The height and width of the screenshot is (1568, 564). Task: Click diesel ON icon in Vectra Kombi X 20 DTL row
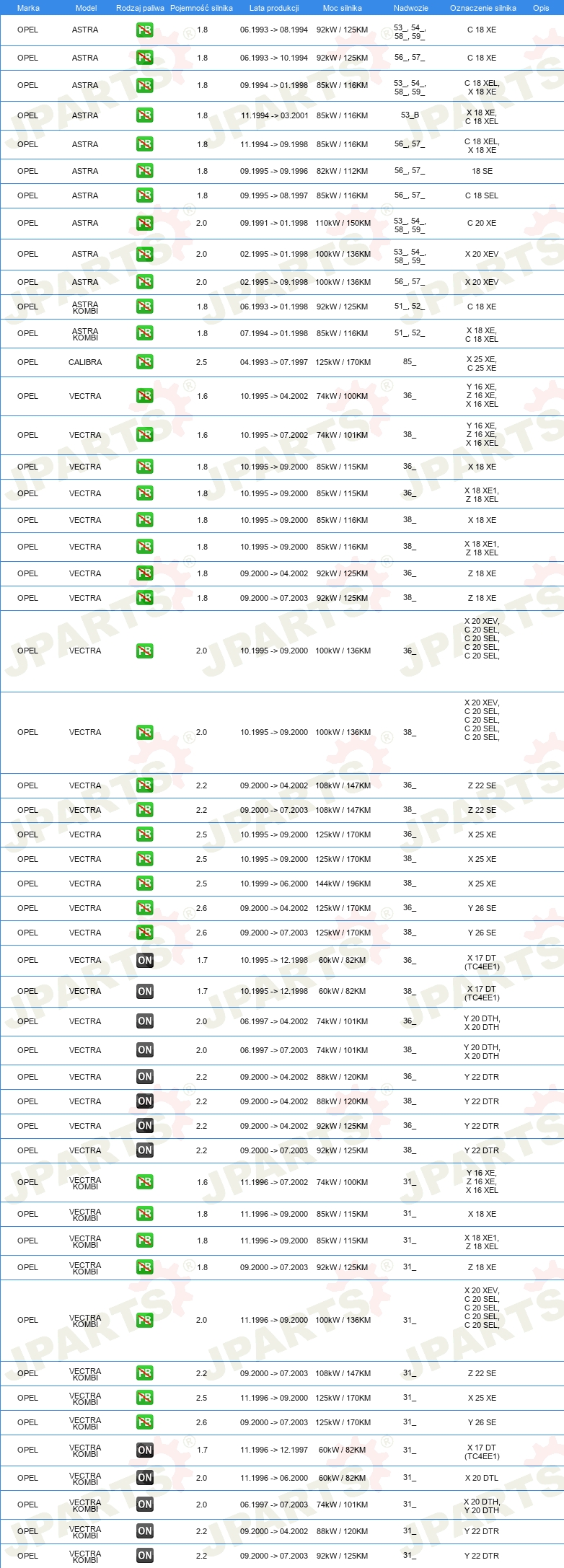click(x=144, y=1478)
